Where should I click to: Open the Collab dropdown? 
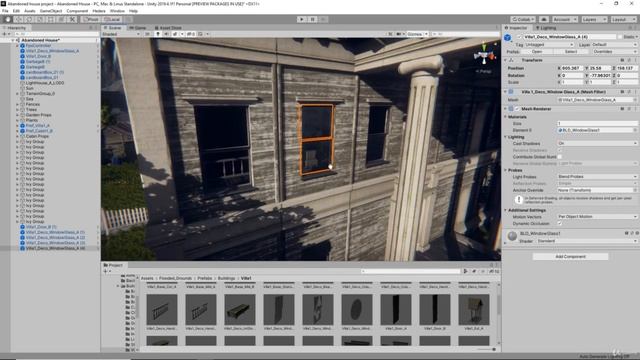pyautogui.click(x=523, y=19)
